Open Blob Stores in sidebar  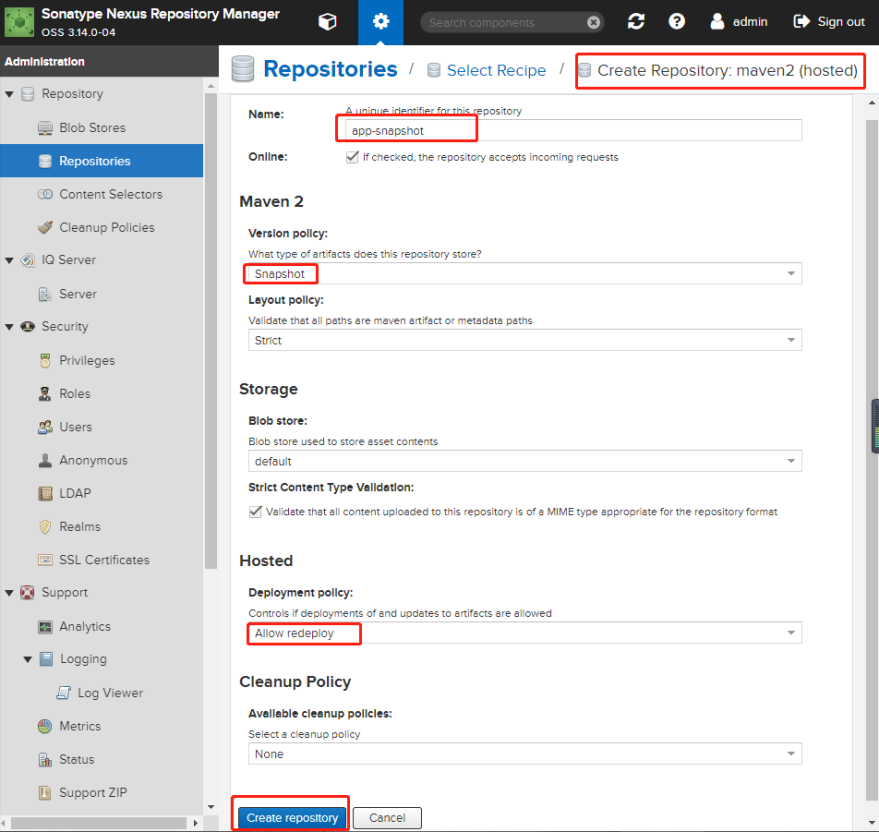pos(92,128)
